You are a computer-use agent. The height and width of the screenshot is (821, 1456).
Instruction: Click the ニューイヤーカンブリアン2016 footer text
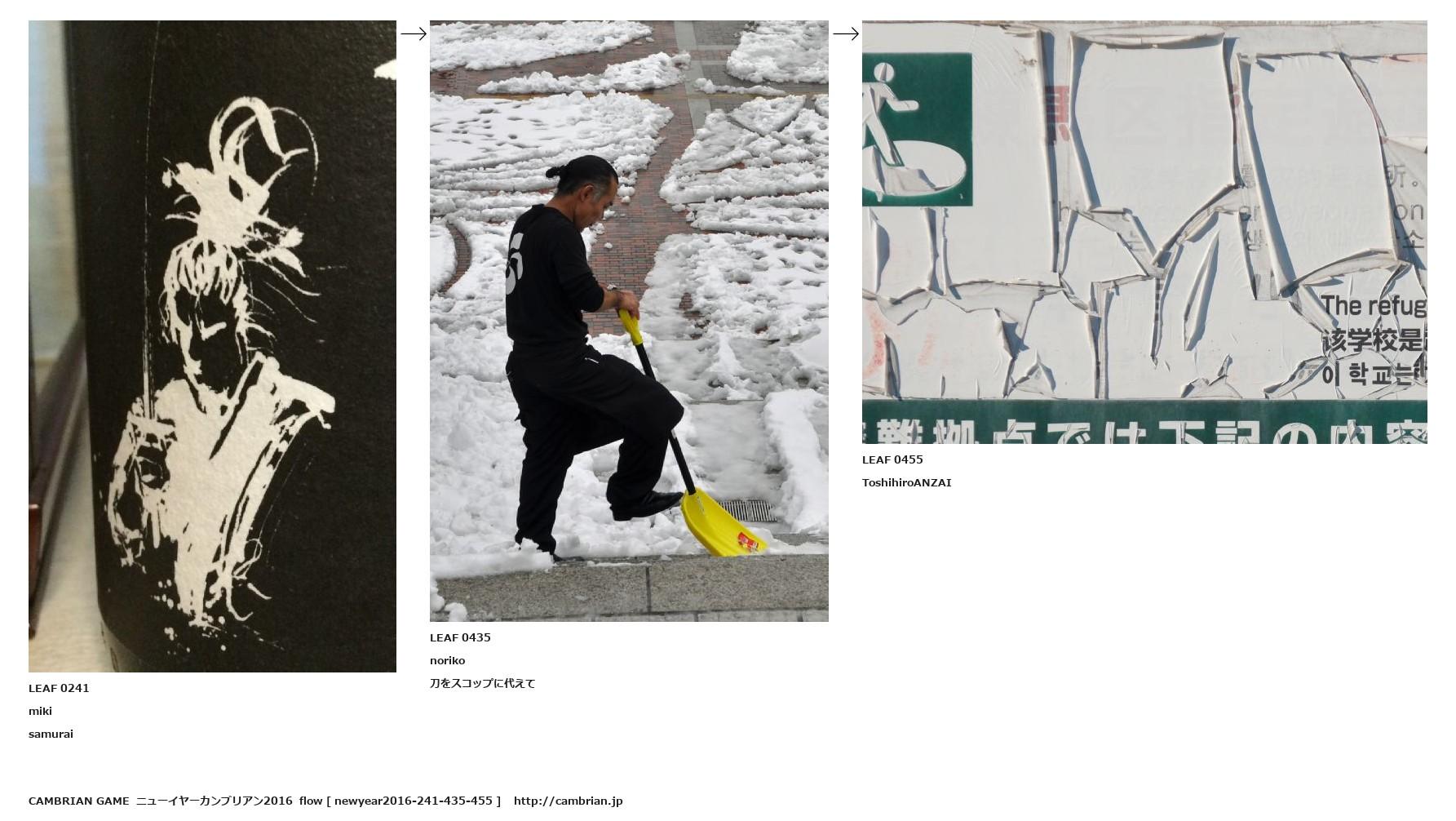click(214, 801)
